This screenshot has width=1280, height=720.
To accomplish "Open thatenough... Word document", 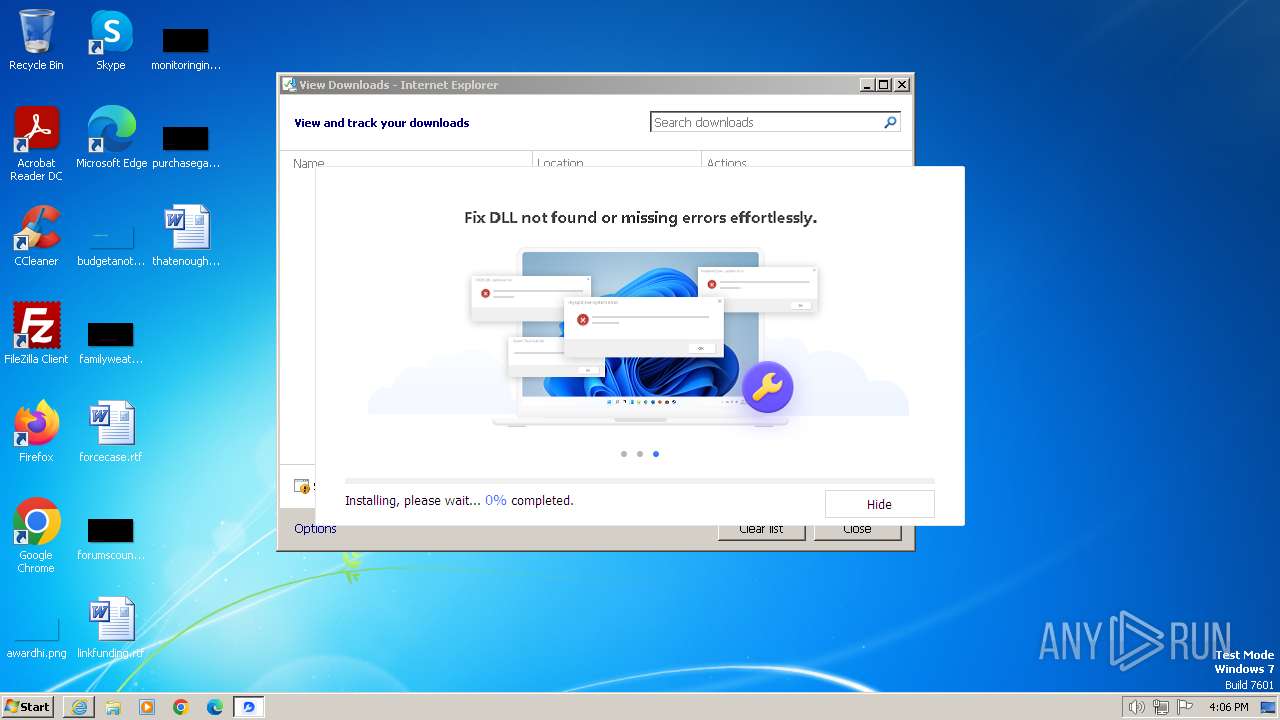I will [x=186, y=235].
